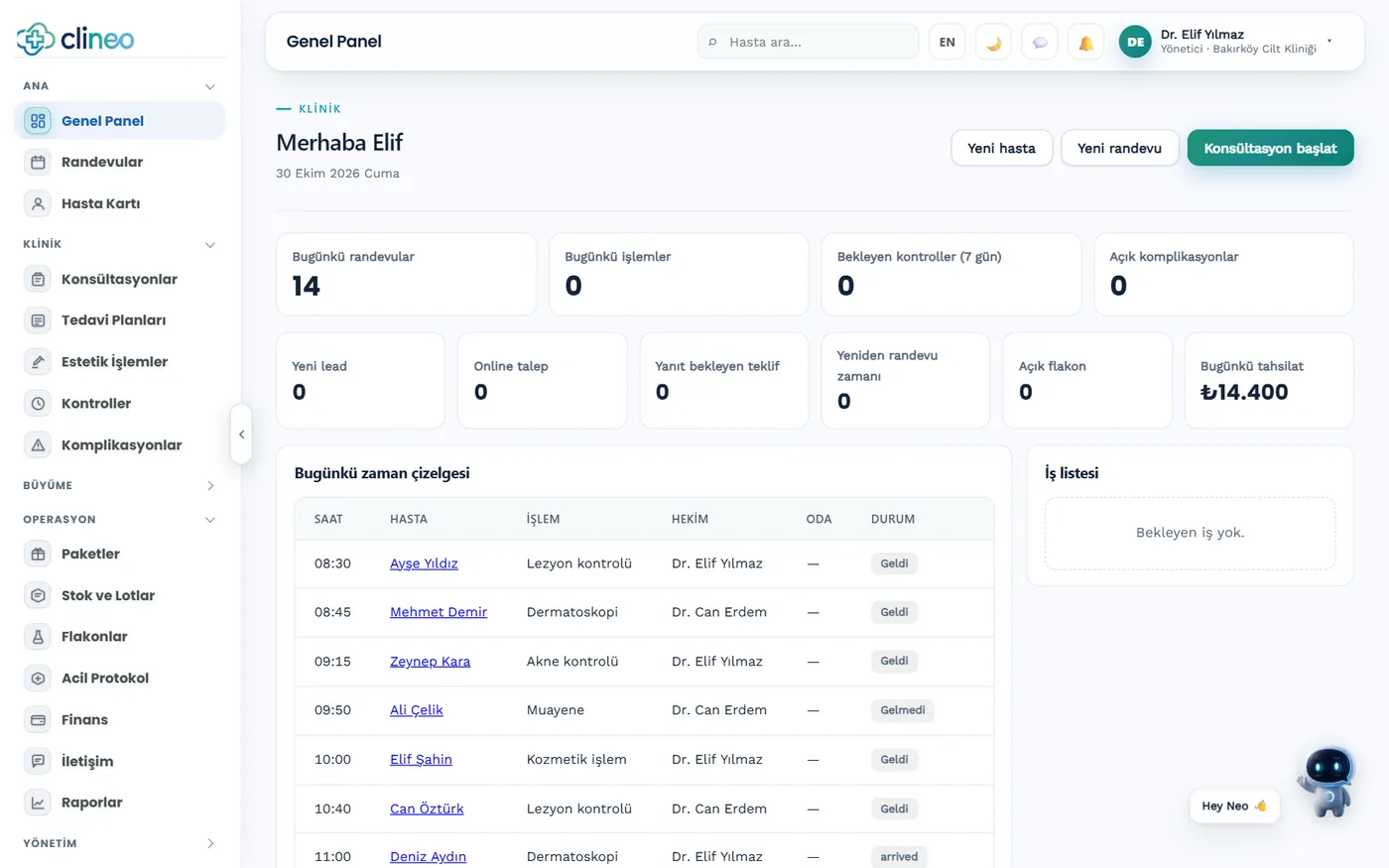Collapse the sidebar with arrow handle
The image size is (1389, 868).
point(241,434)
